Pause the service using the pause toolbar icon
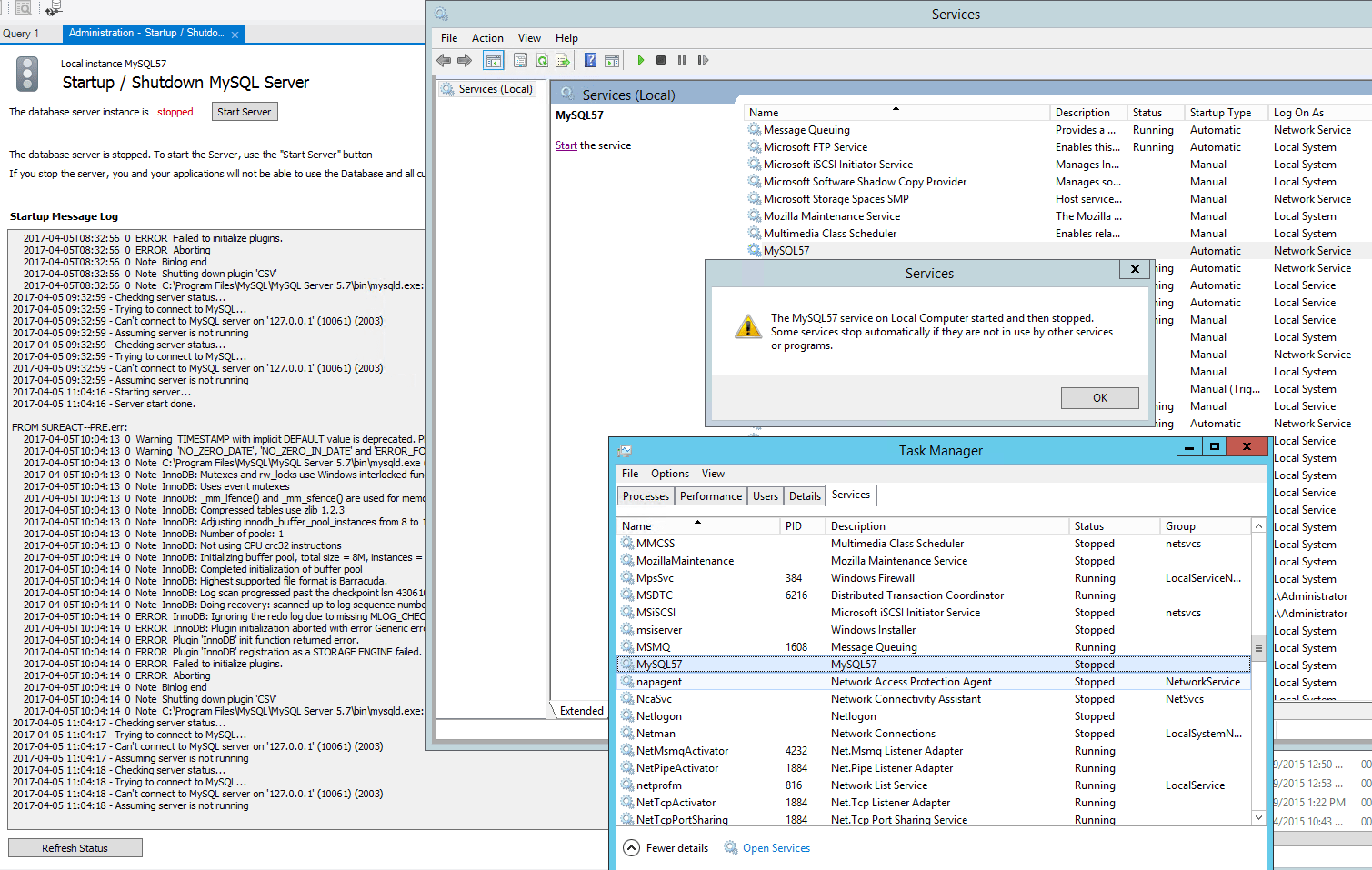This screenshot has width=1372, height=870. (x=683, y=60)
